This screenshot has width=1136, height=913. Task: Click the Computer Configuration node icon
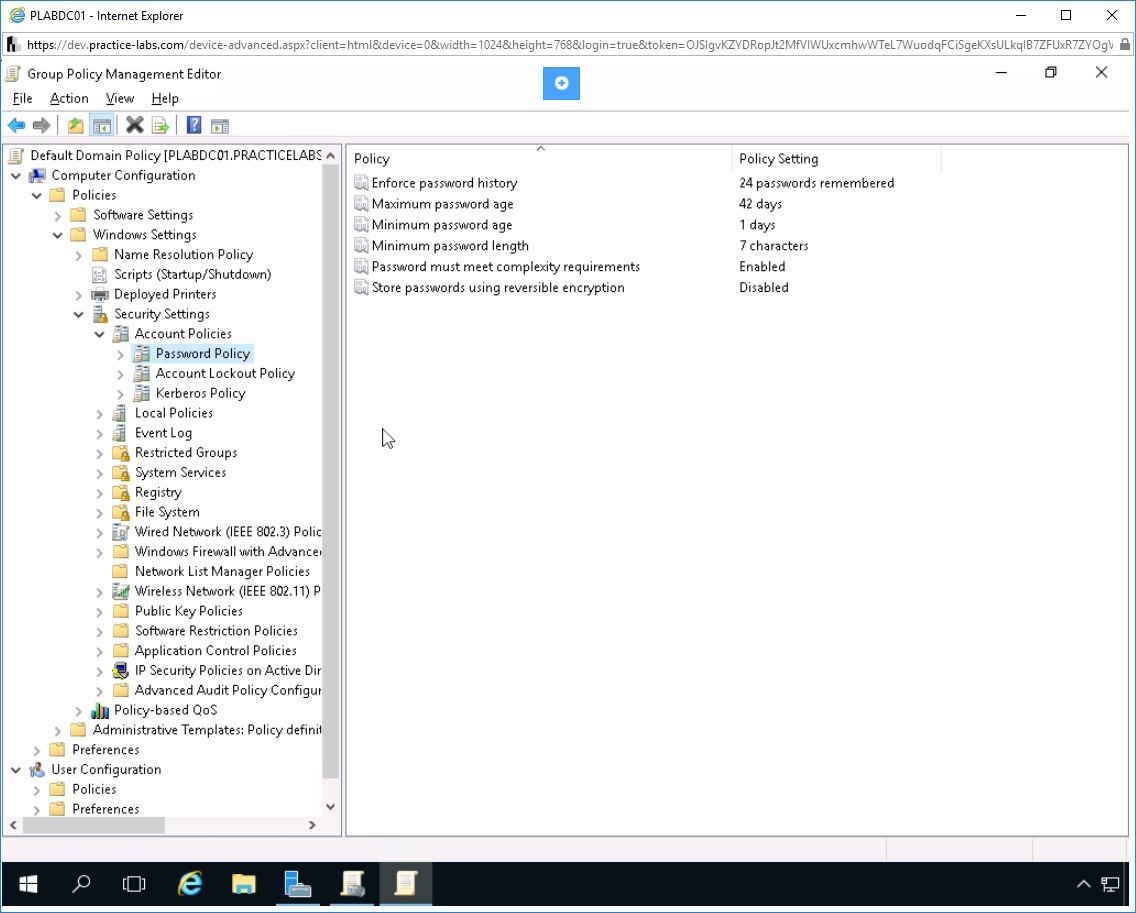point(36,175)
